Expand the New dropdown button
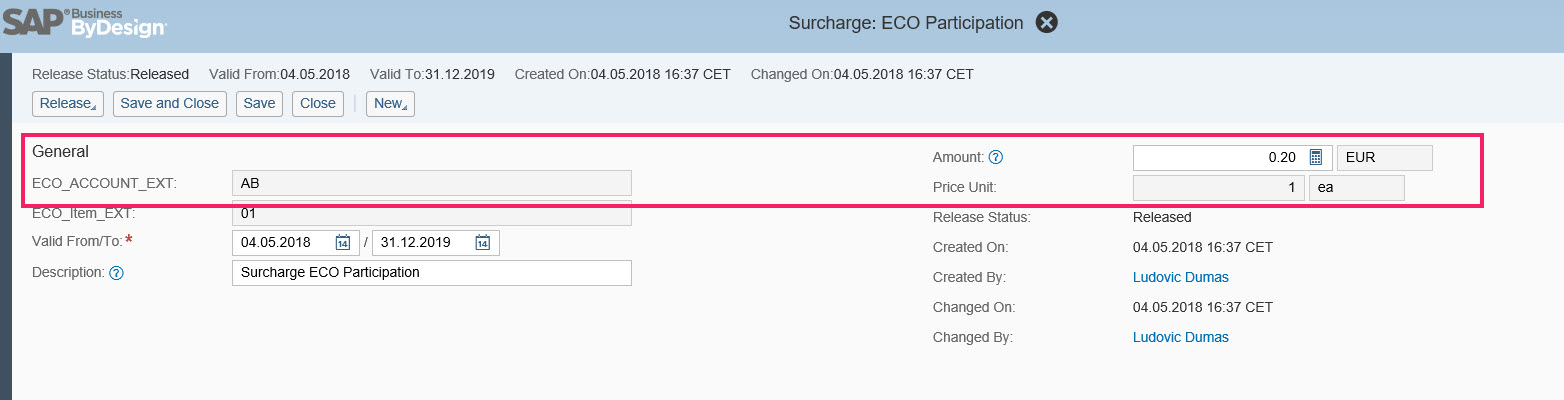Viewport: 1564px width, 400px height. coord(390,104)
